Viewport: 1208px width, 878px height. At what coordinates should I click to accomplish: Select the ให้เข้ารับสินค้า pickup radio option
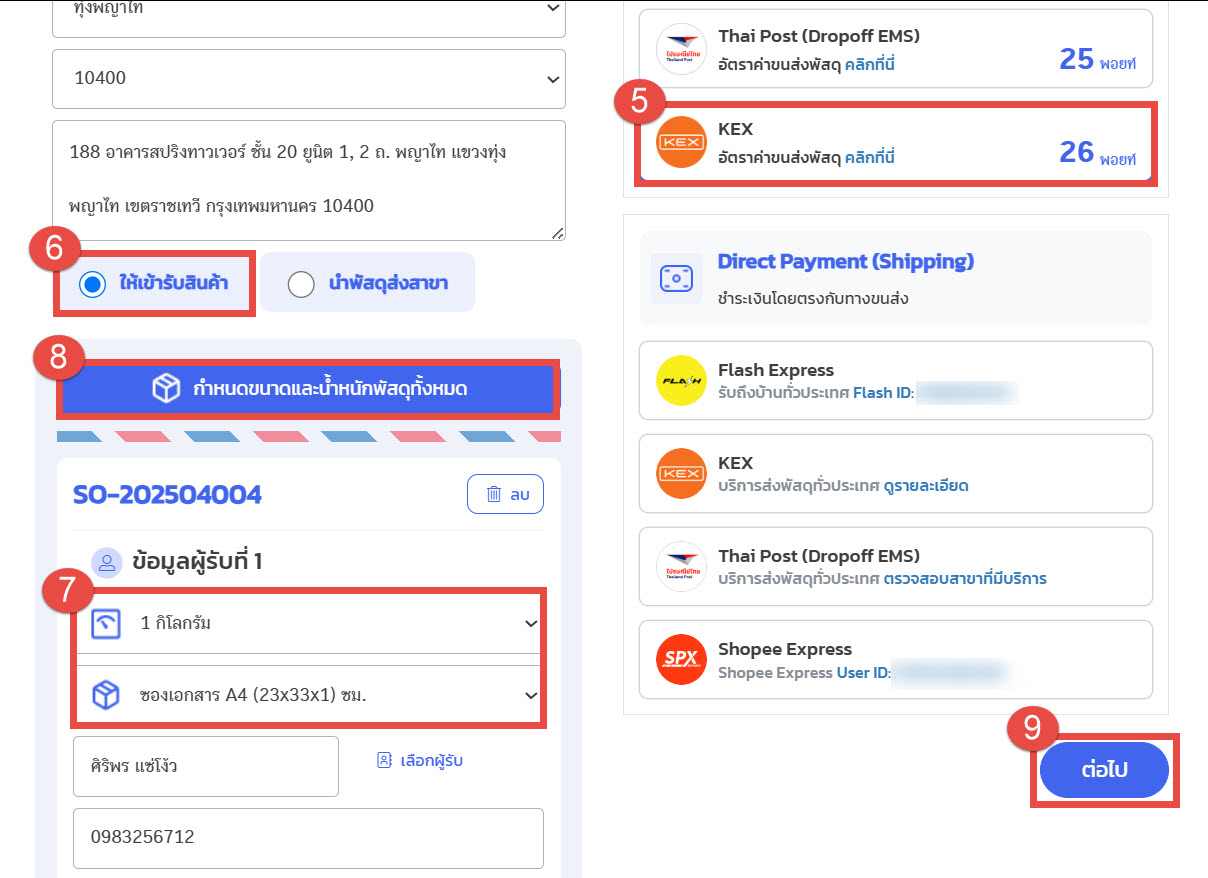tap(93, 285)
